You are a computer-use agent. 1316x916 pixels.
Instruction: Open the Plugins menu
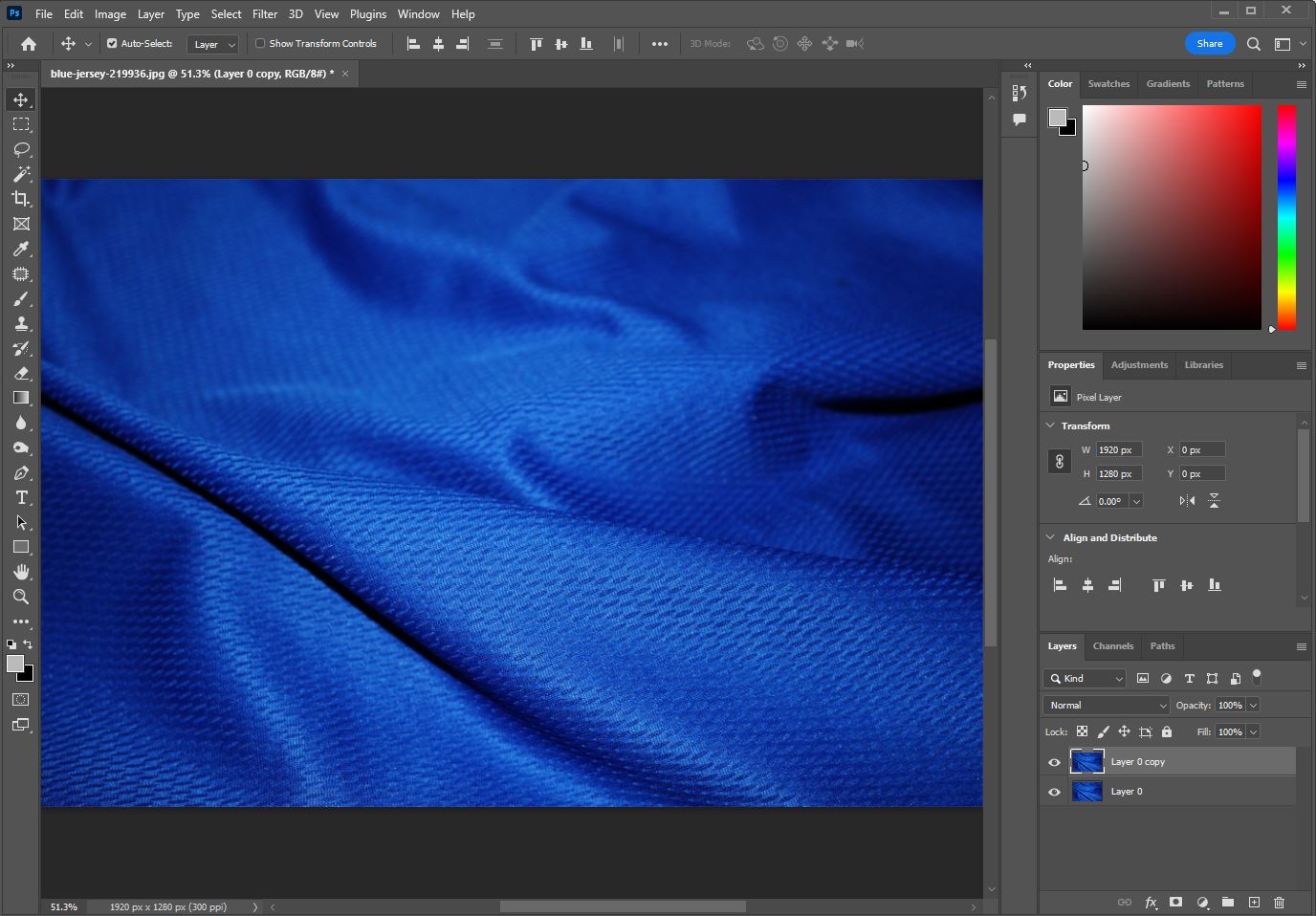[x=368, y=14]
